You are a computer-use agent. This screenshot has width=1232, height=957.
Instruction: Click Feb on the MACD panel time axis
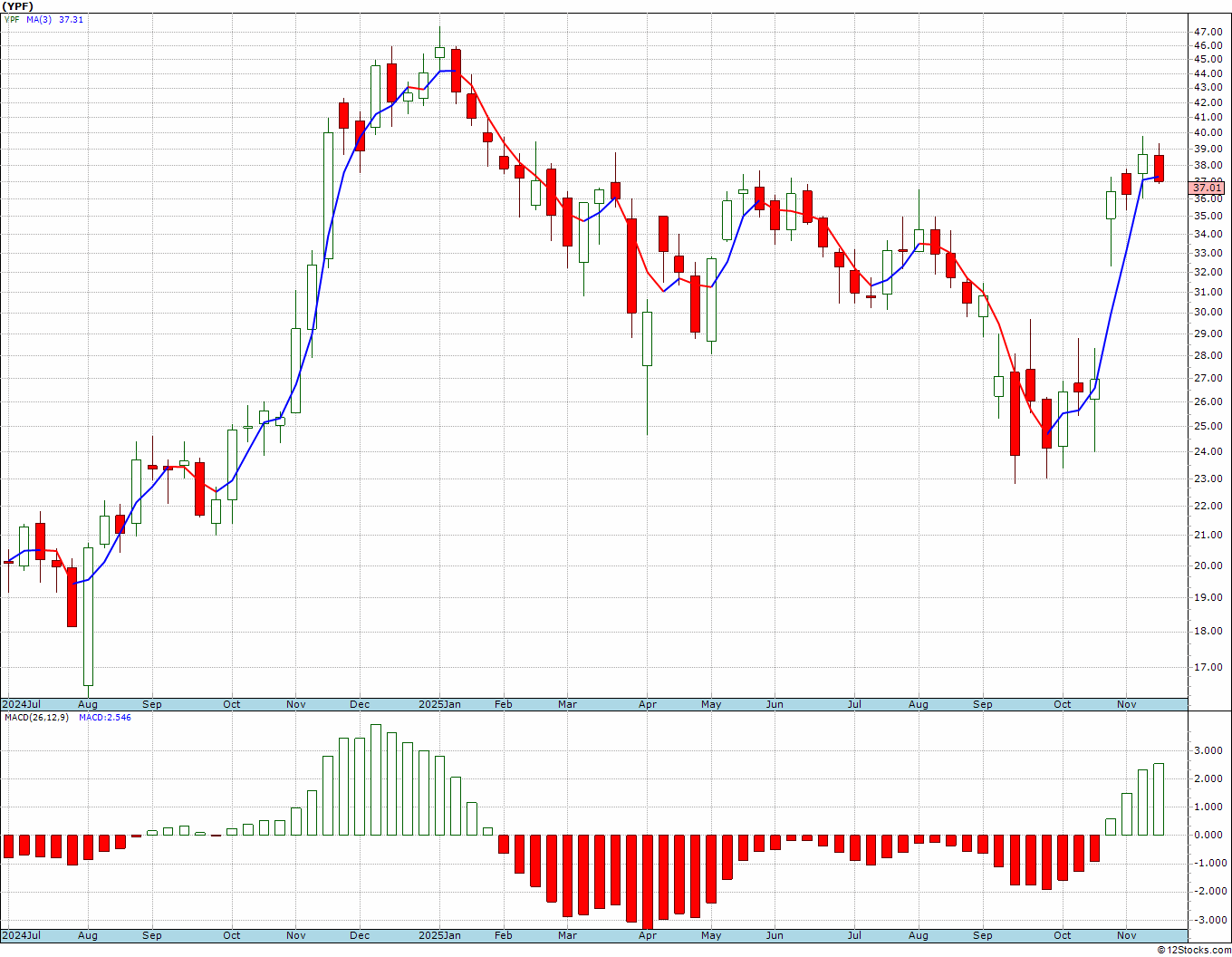(503, 935)
